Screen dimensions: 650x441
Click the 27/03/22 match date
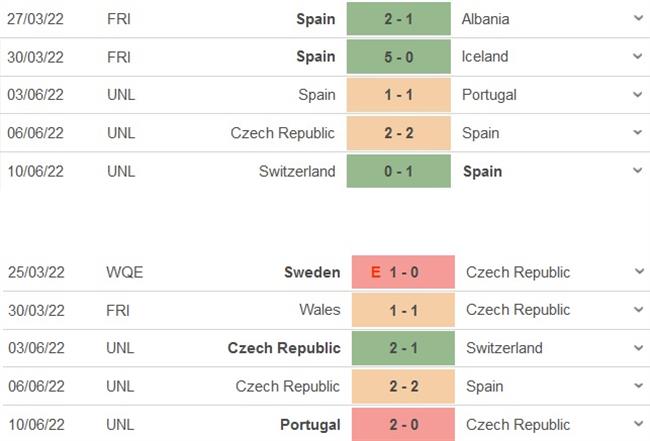(35, 19)
